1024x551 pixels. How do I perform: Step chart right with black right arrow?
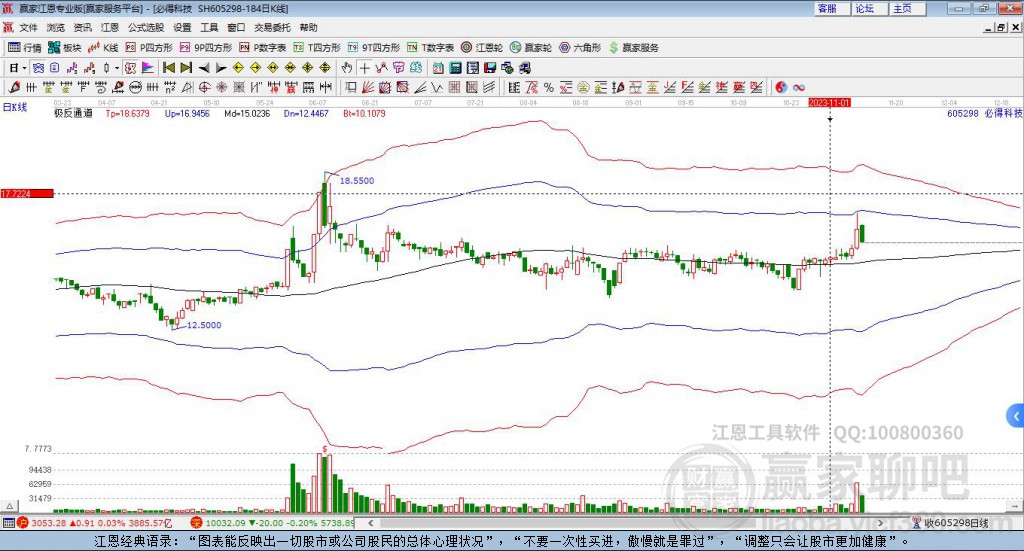(221, 68)
